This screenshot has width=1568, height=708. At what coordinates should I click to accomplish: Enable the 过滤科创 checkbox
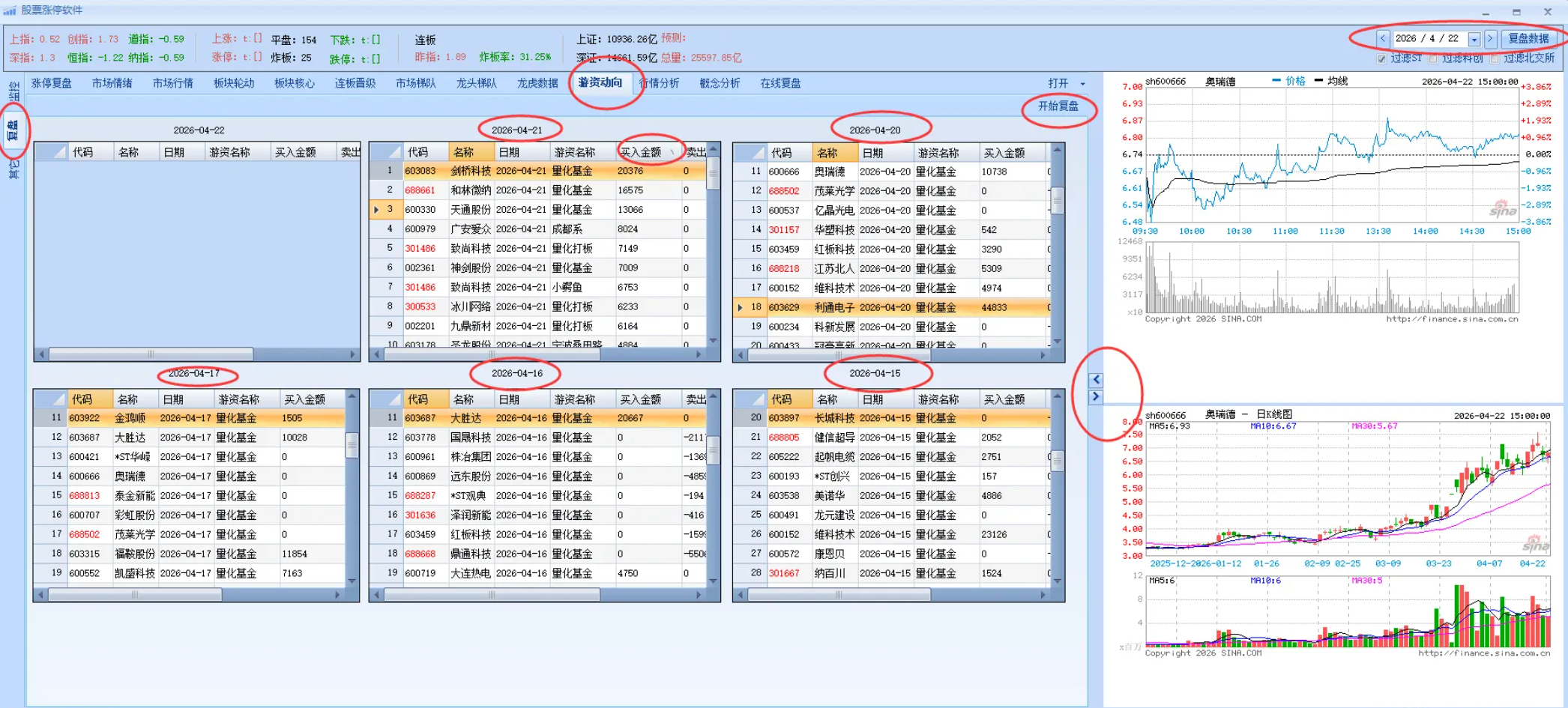click(x=1434, y=59)
